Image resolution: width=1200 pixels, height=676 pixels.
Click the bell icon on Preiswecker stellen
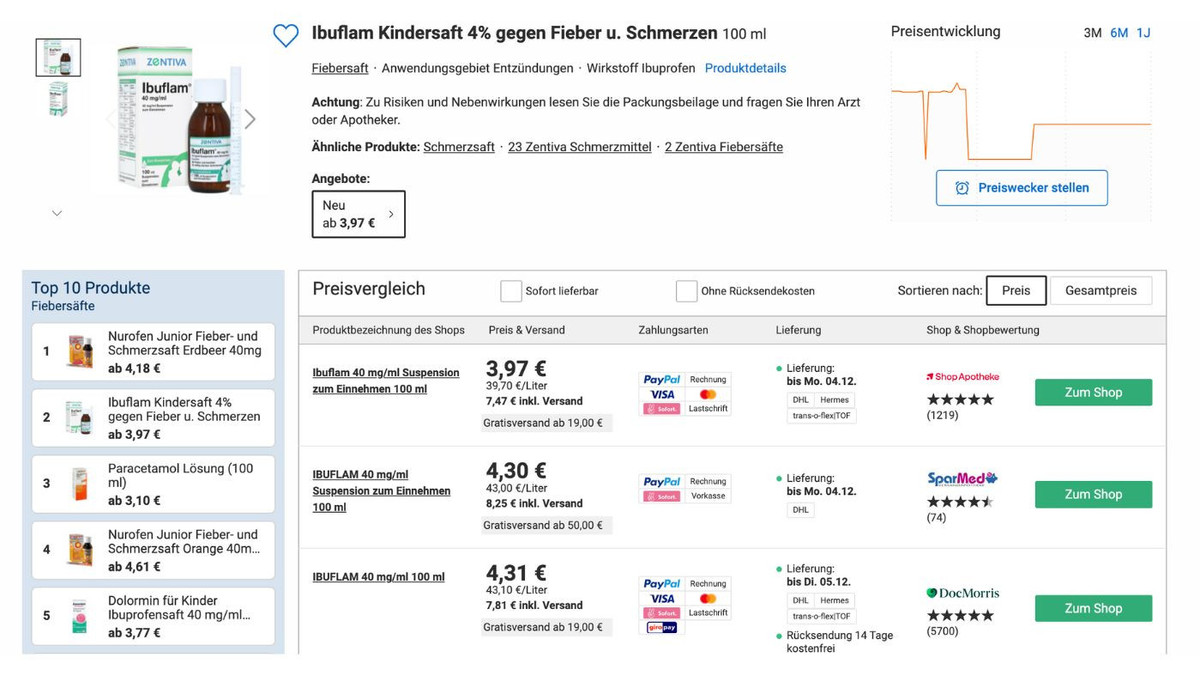click(x=962, y=187)
